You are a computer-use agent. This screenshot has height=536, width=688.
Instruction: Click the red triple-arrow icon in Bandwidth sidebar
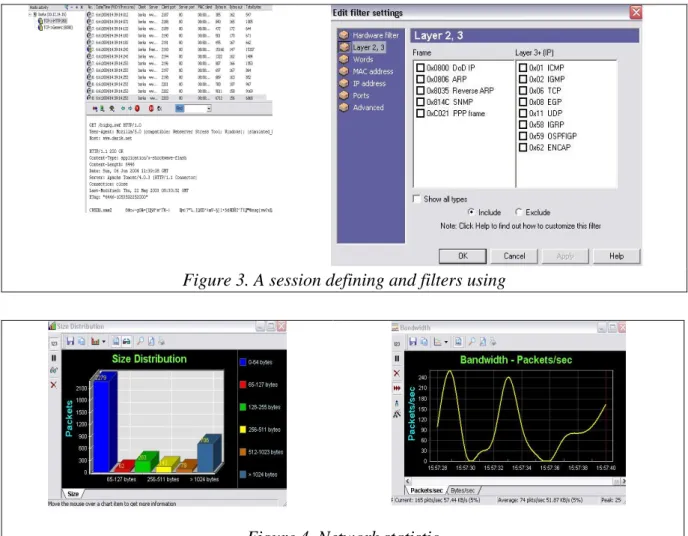(x=397, y=388)
